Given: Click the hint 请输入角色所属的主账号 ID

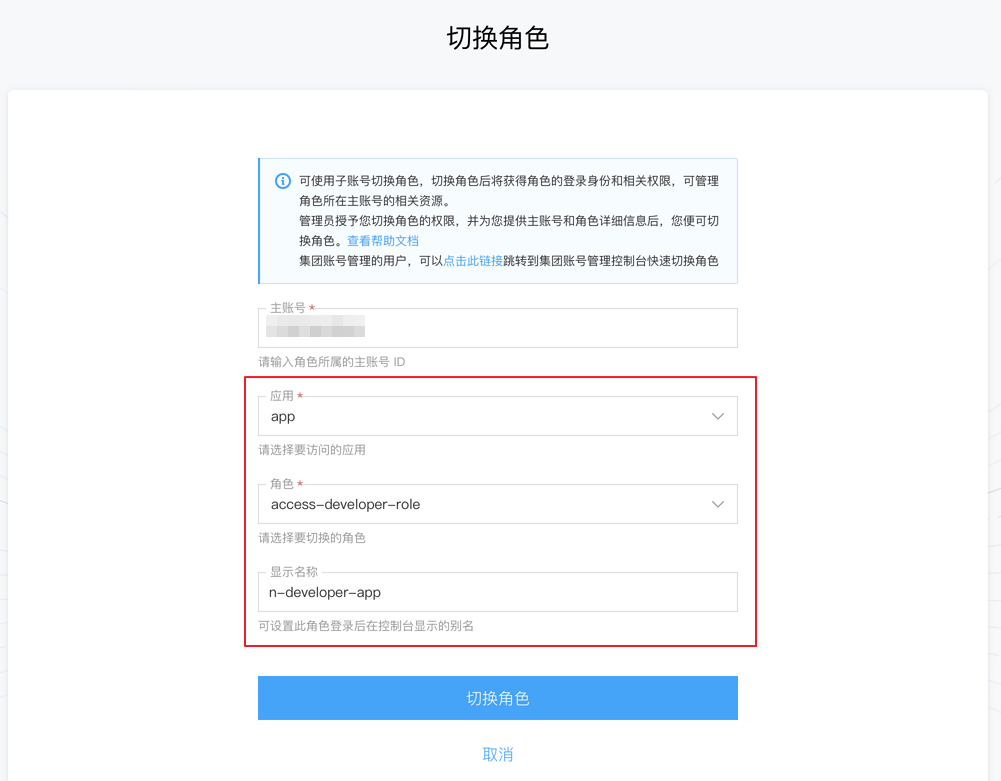Looking at the screenshot, I should (332, 362).
